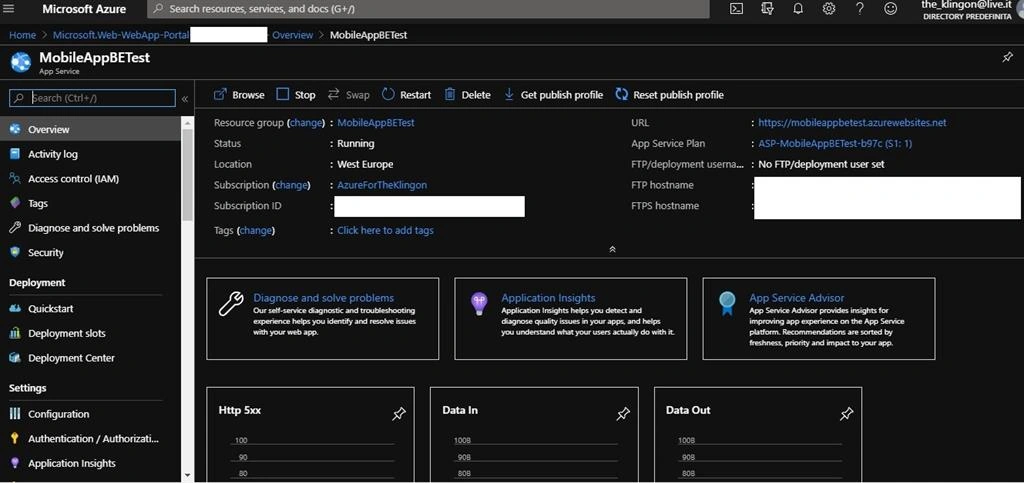Collapse the sidebar menu with chevron
Image resolution: width=1024 pixels, height=483 pixels.
tap(185, 99)
